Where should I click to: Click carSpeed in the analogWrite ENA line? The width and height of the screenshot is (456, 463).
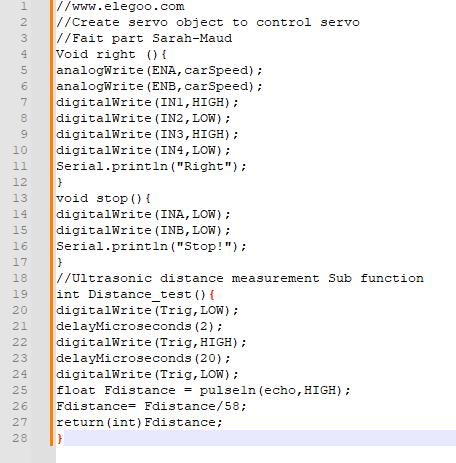(216, 70)
